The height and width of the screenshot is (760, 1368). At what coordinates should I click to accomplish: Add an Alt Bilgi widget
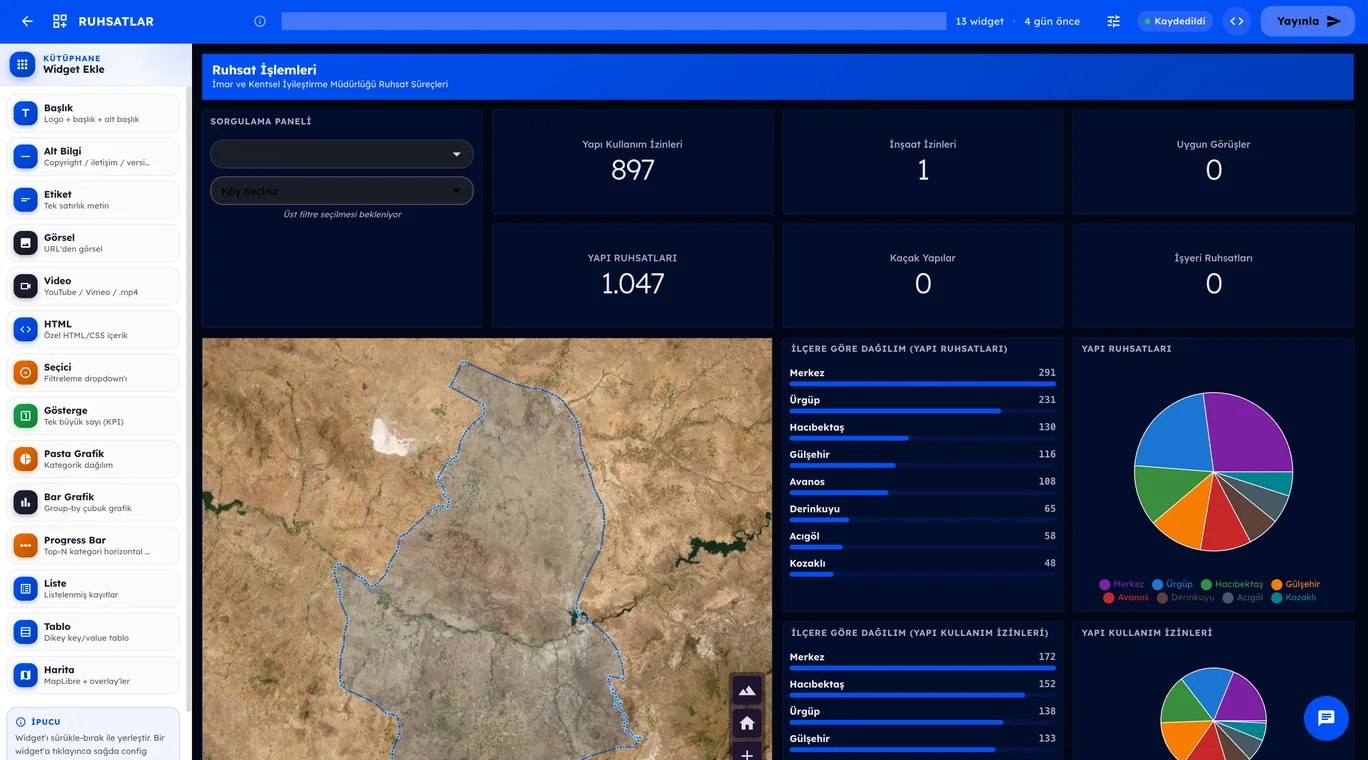pos(93,156)
